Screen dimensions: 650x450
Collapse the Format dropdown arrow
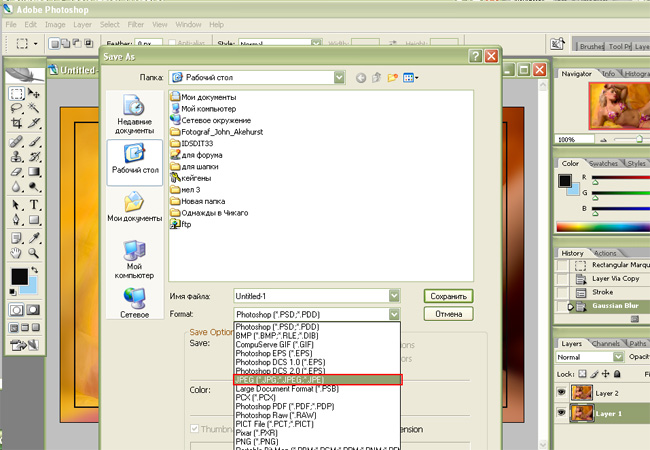click(x=394, y=314)
